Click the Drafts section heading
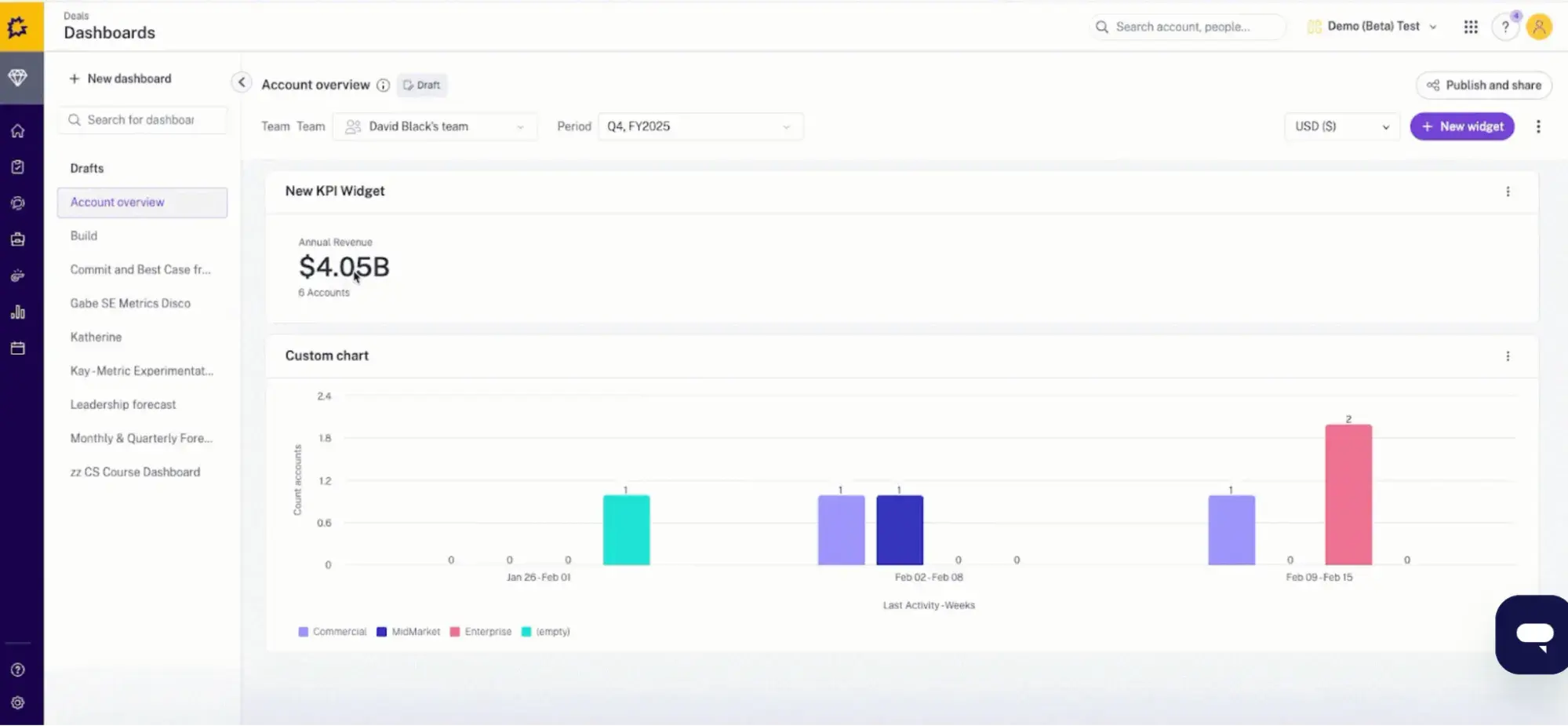 pyautogui.click(x=87, y=169)
